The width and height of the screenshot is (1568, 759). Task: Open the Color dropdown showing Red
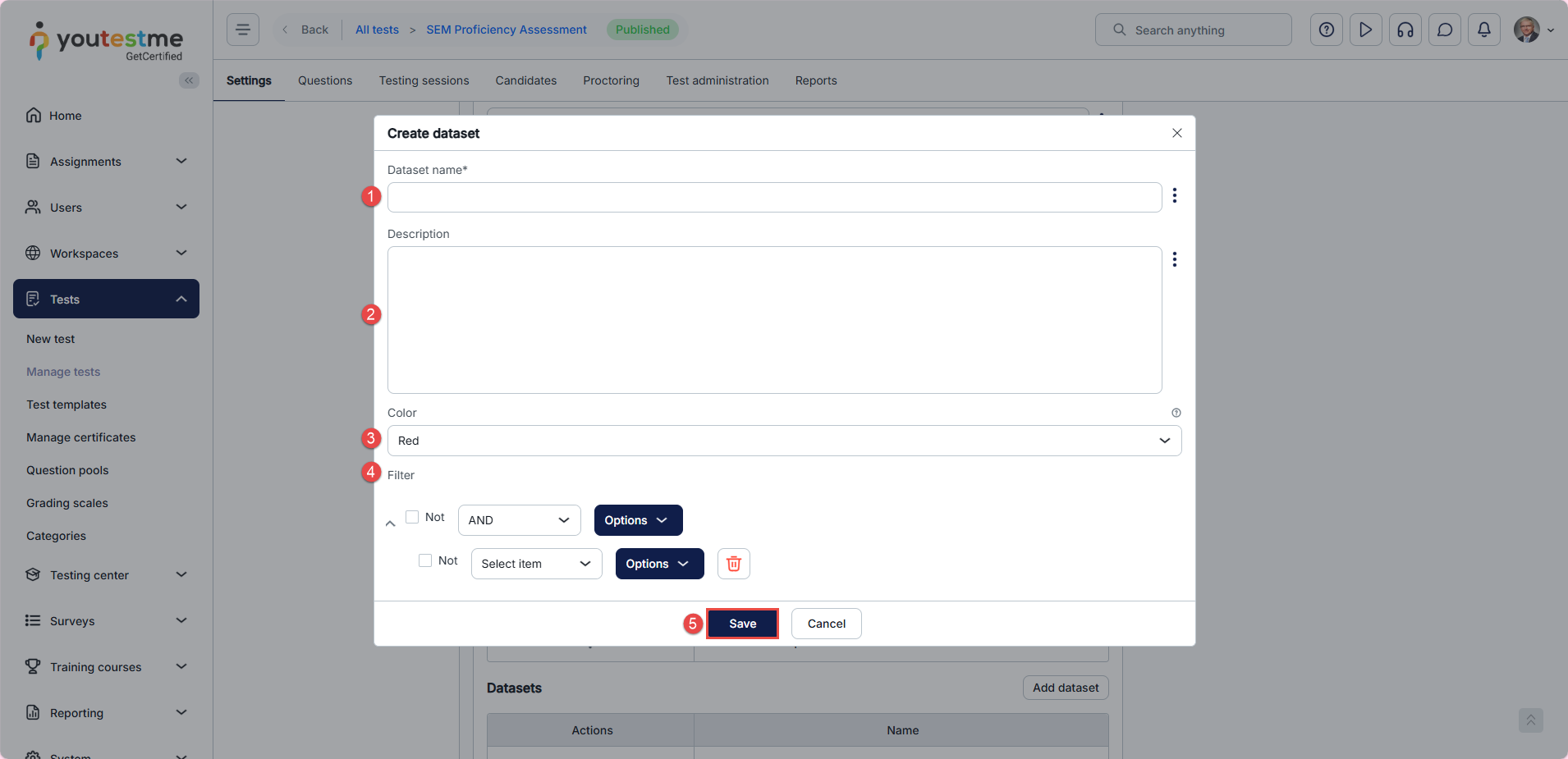pyautogui.click(x=784, y=441)
